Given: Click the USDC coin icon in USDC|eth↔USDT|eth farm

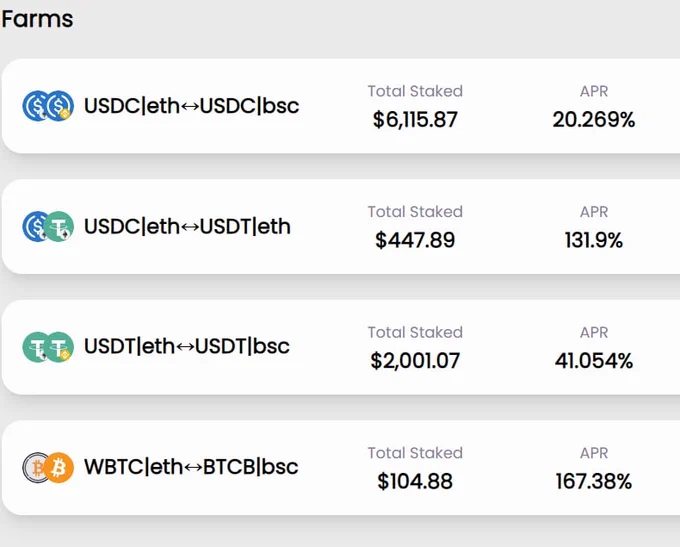Looking at the screenshot, I should 35,226.
